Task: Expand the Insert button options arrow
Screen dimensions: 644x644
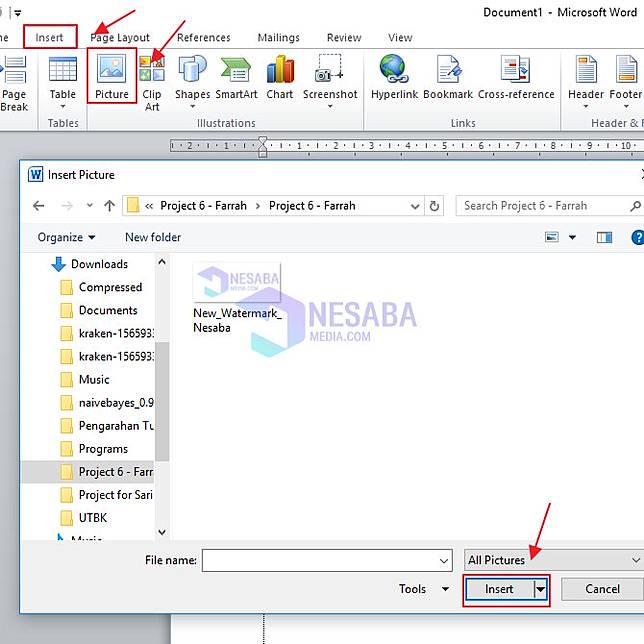Action: pyautogui.click(x=540, y=589)
